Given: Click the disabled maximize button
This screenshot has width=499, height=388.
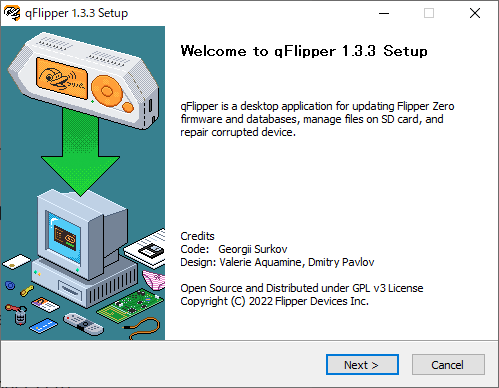Looking at the screenshot, I should (x=429, y=13).
